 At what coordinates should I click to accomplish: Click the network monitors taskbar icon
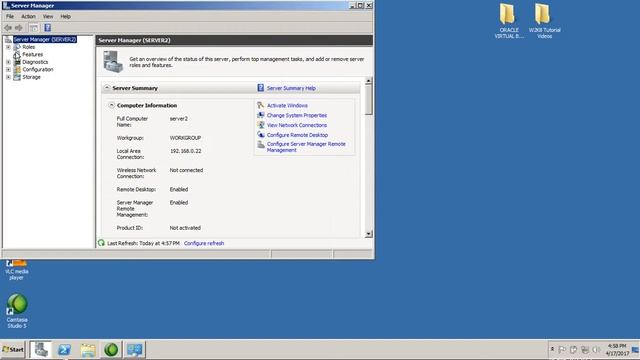pos(134,350)
